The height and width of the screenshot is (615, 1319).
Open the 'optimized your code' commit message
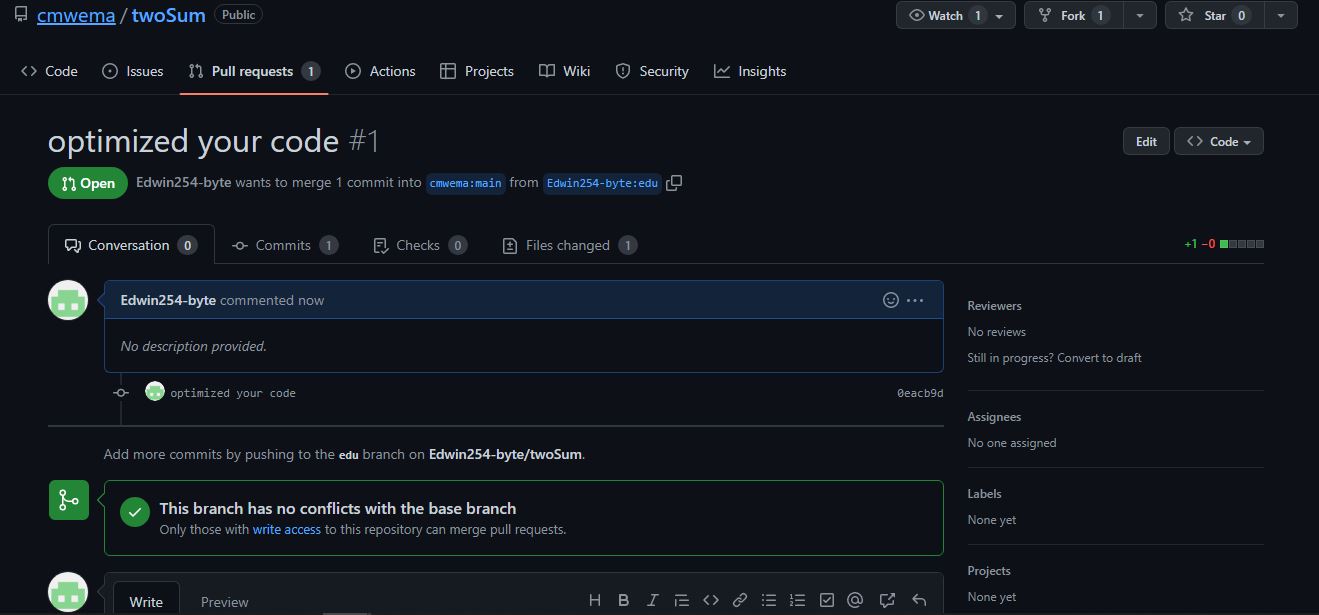[x=233, y=393]
